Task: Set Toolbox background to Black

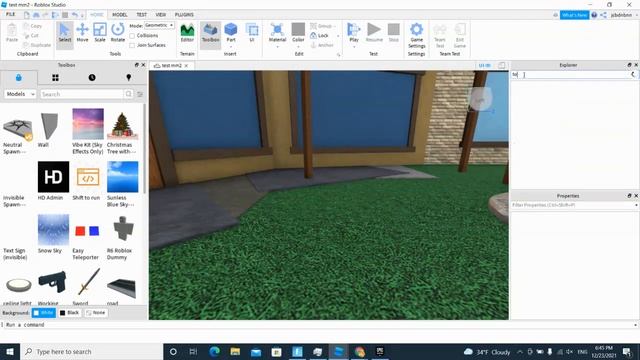Action: tap(69, 313)
